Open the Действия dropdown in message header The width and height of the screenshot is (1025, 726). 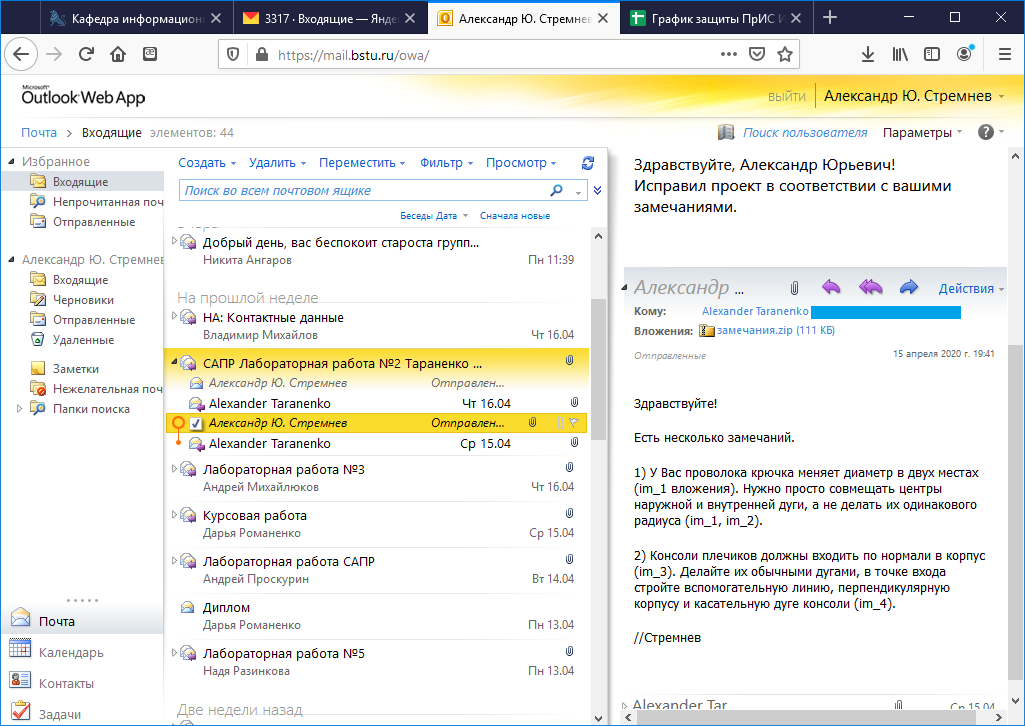coord(971,288)
